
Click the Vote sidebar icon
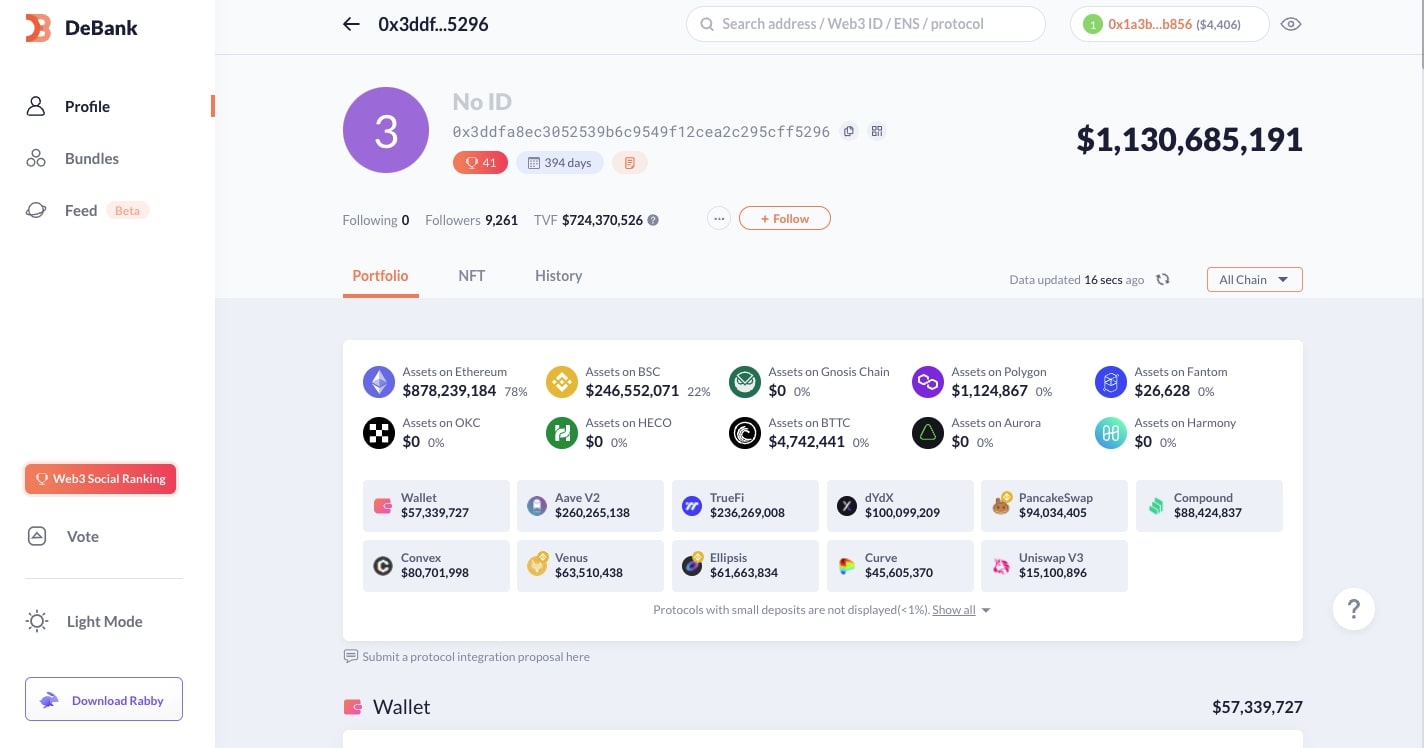[x=37, y=536]
